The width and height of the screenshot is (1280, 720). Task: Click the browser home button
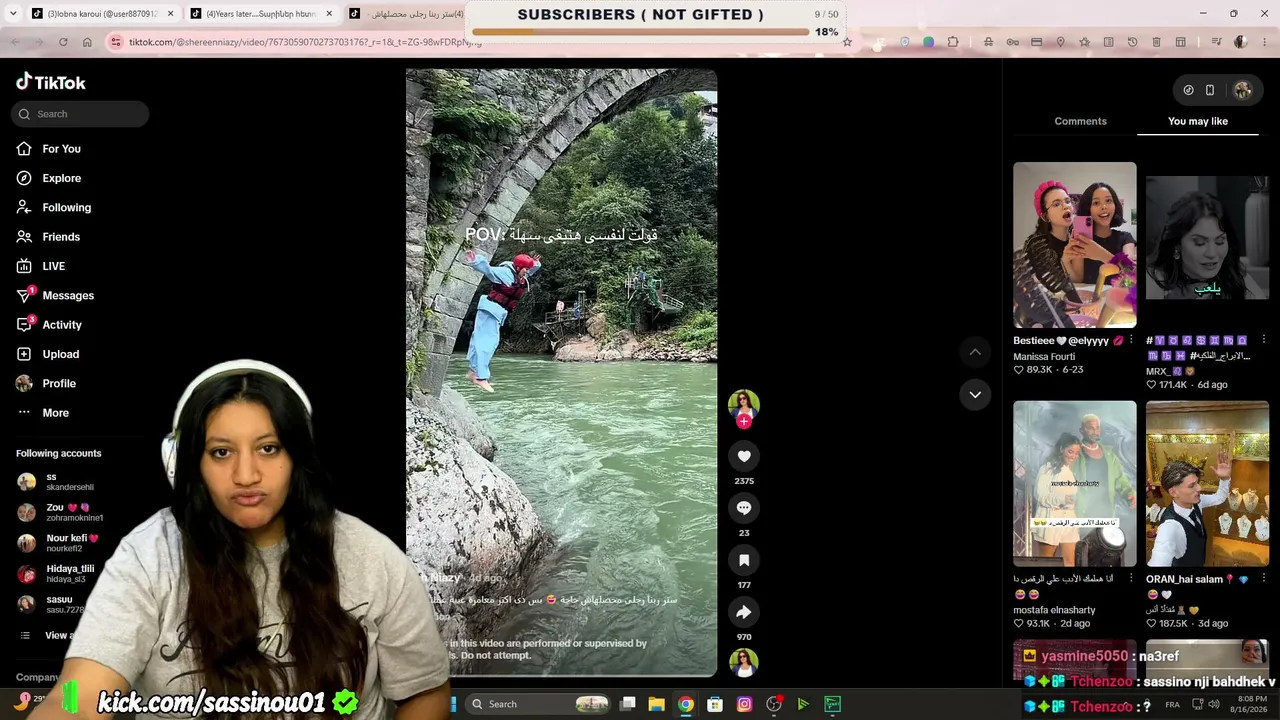(x=87, y=42)
